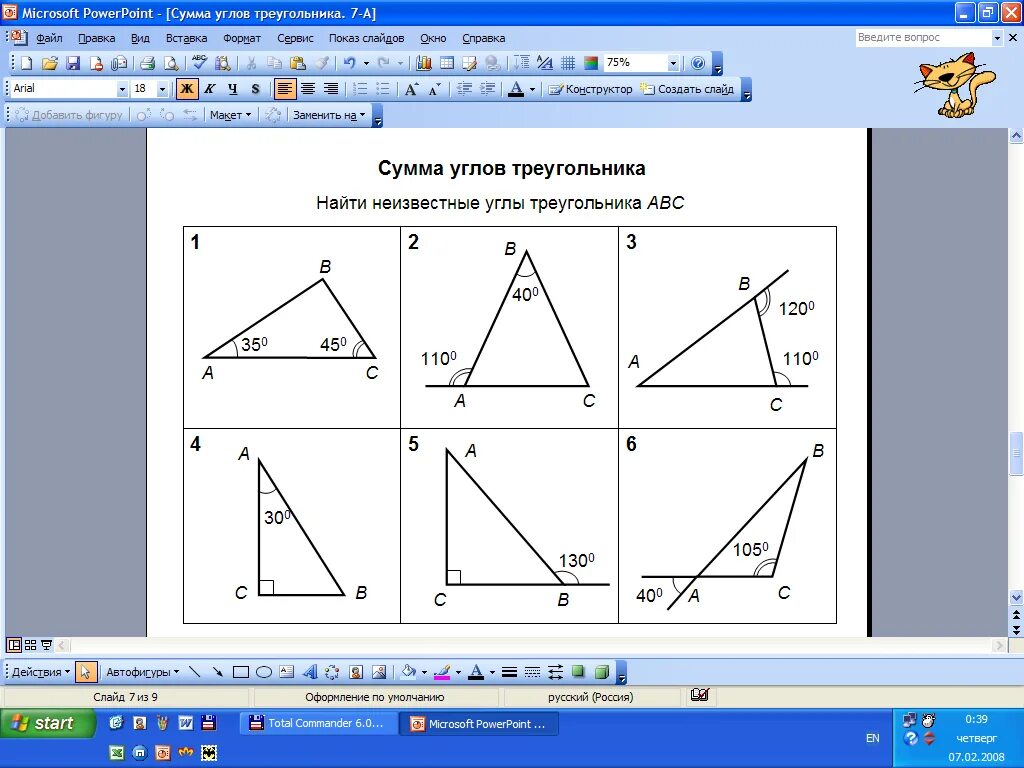Screen dimensions: 1024x768
Task: Insert picture from file
Action: pos(379,671)
